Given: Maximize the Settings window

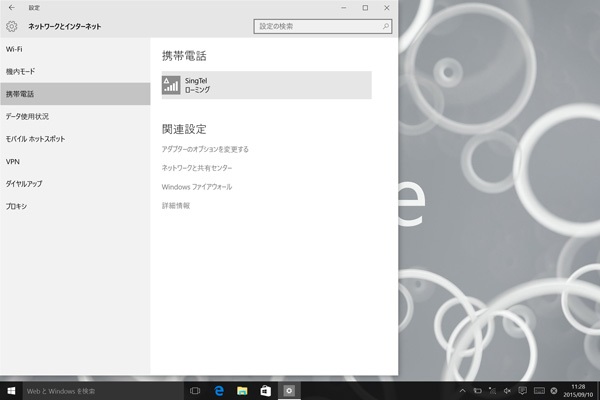Looking at the screenshot, I should [365, 8].
